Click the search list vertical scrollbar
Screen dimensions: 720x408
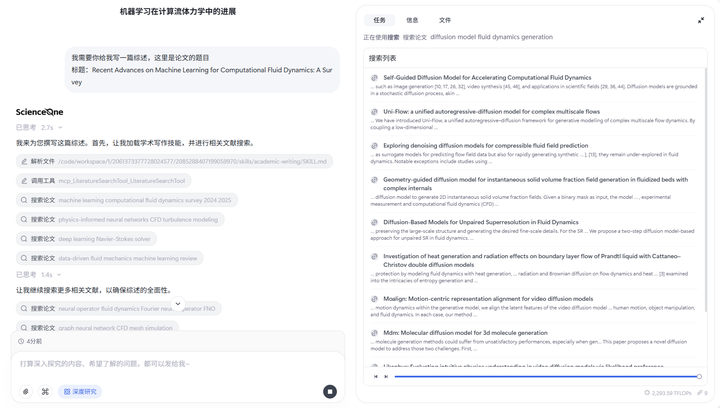[x=706, y=189]
